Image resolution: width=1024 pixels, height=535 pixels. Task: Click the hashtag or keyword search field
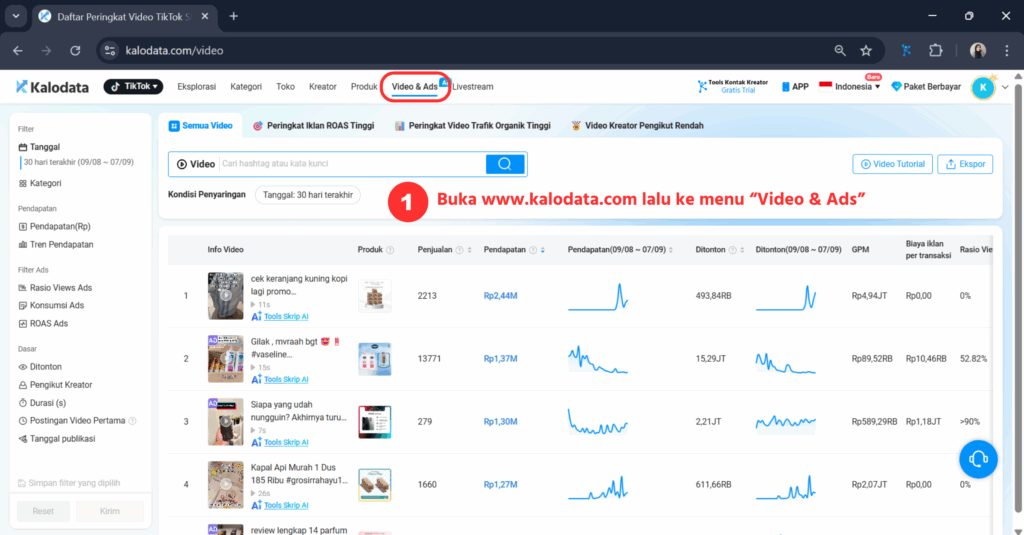353,164
